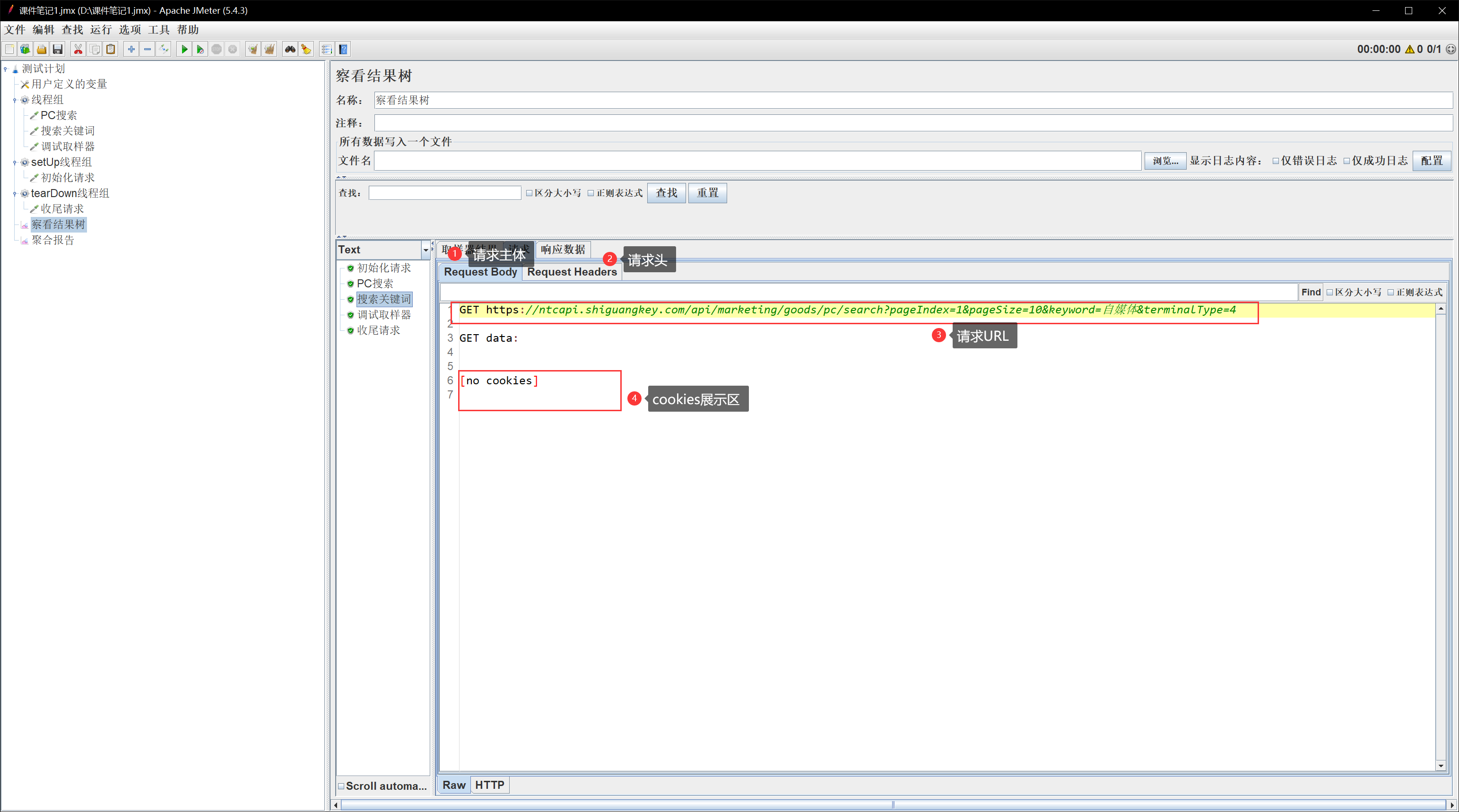Open the Templates icon in toolbar

(x=25, y=49)
